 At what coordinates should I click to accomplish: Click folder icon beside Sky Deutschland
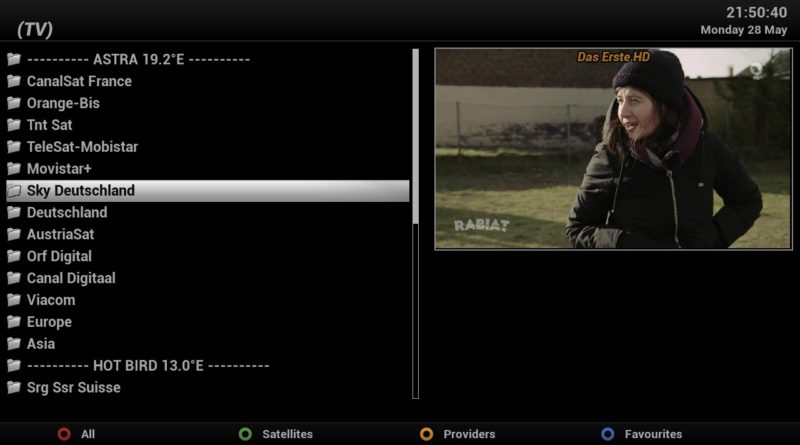tap(14, 191)
